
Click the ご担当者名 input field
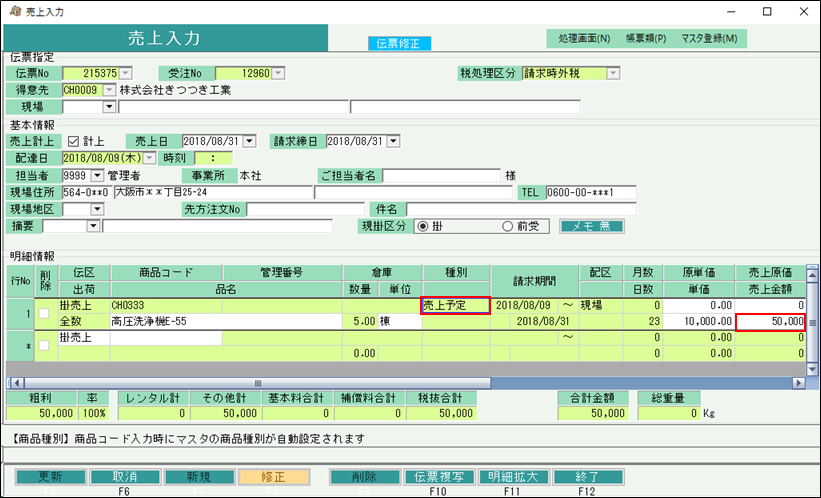click(x=441, y=175)
